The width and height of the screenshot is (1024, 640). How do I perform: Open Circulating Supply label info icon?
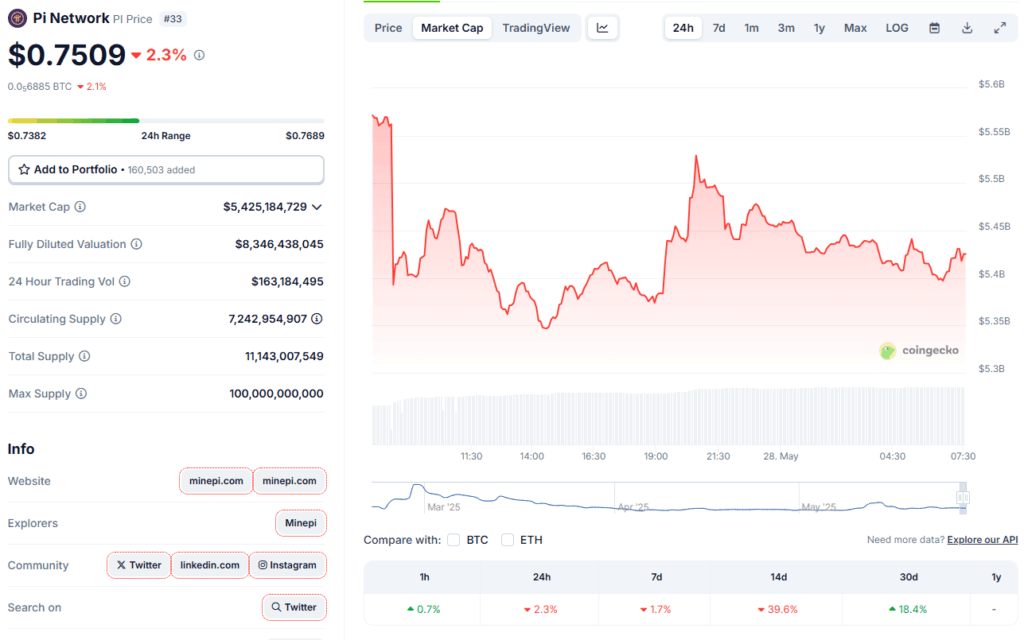click(116, 319)
